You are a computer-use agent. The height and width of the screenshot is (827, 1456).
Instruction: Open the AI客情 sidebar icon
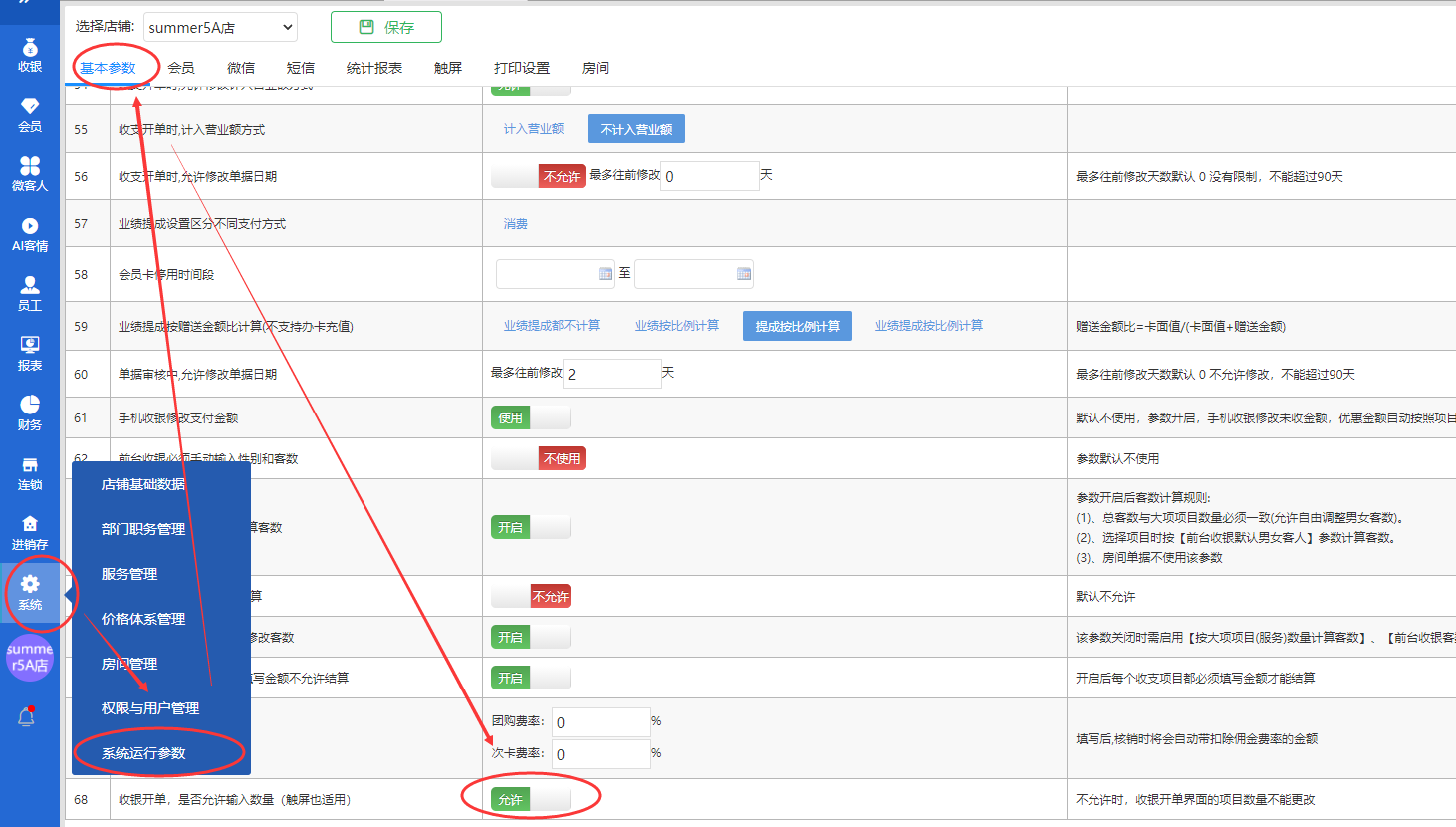click(x=30, y=234)
